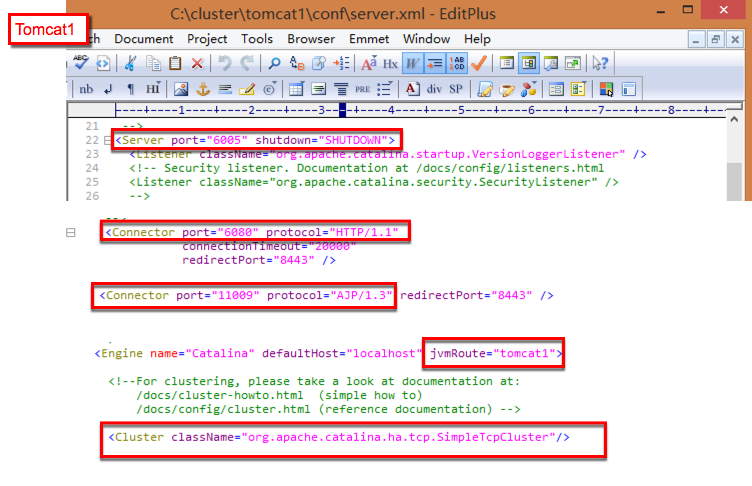The width and height of the screenshot is (752, 486).
Task: Open the Hx hex viewer icon
Action: (390, 63)
